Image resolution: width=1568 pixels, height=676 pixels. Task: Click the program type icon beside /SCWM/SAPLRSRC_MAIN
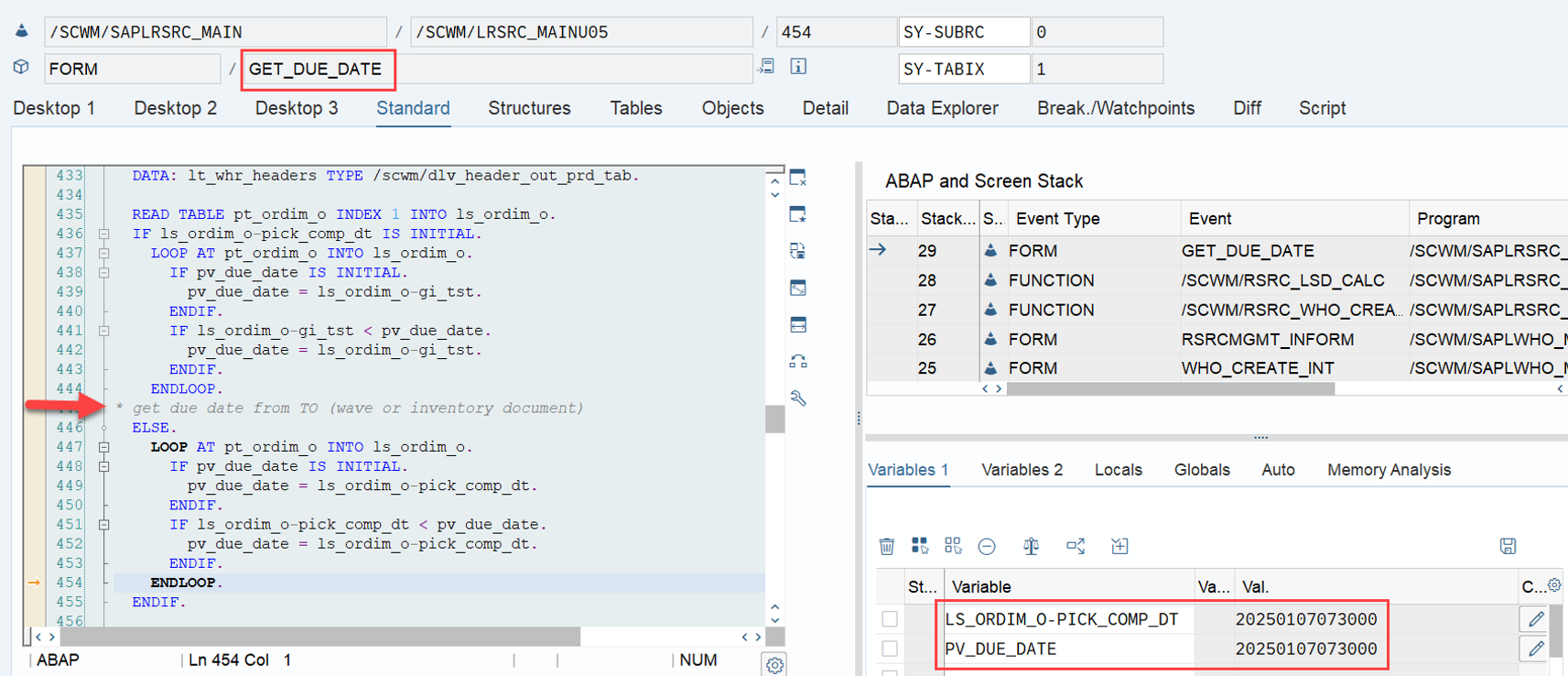[22, 31]
